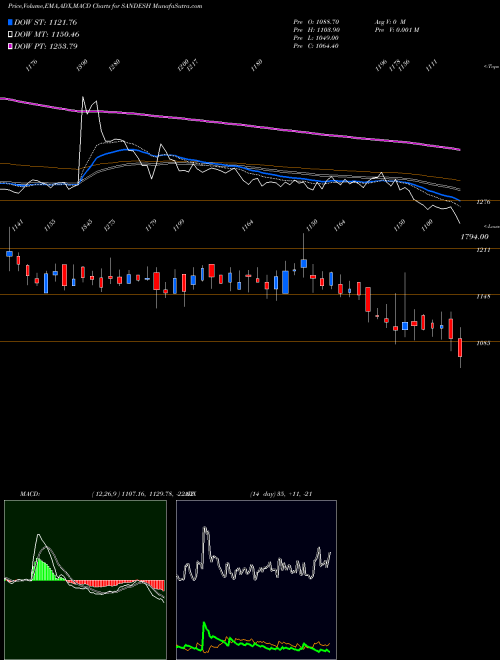Click the 1083 price level label
Image resolution: width=500 pixels, height=660 pixels.
point(484,343)
